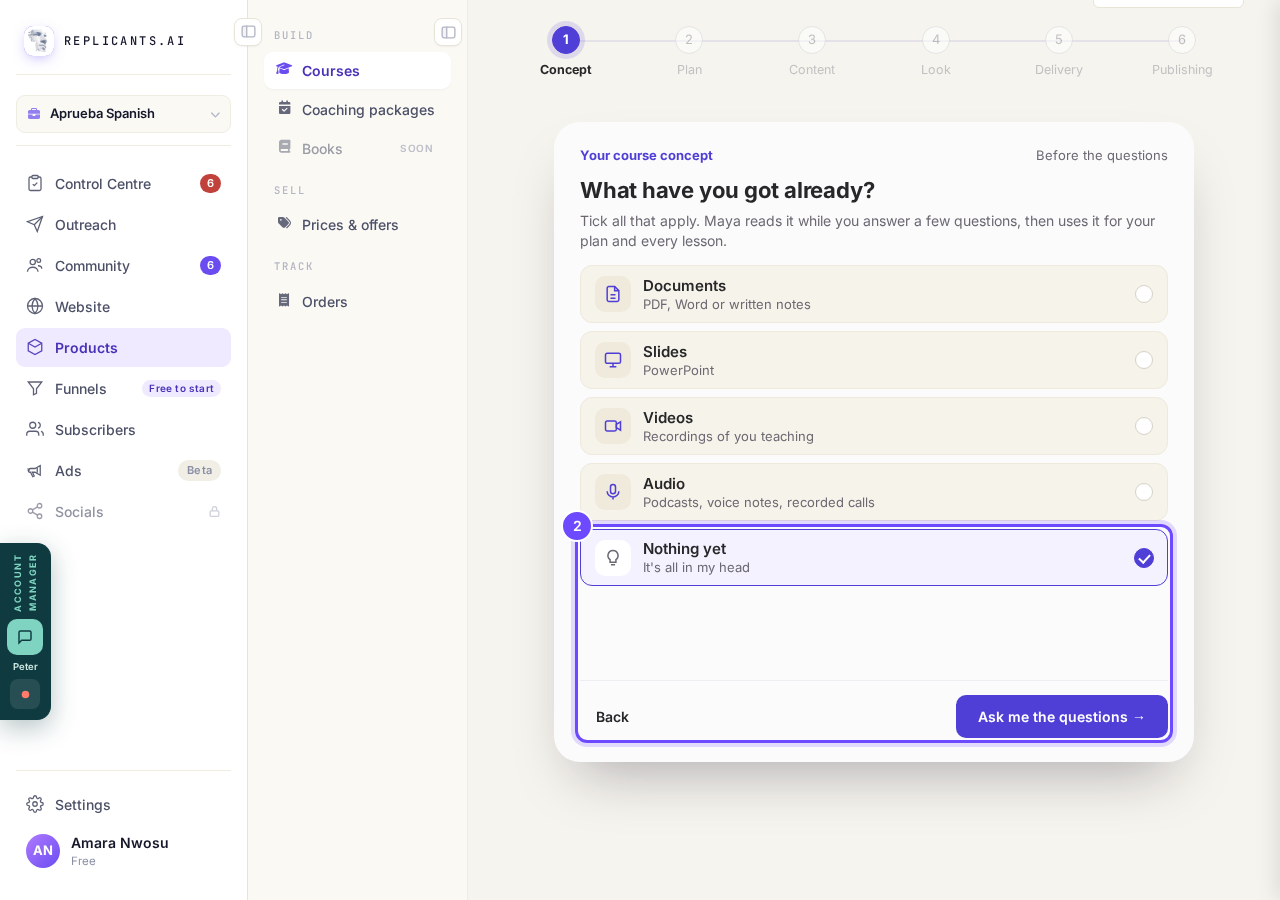Go to the Products section

123,347
